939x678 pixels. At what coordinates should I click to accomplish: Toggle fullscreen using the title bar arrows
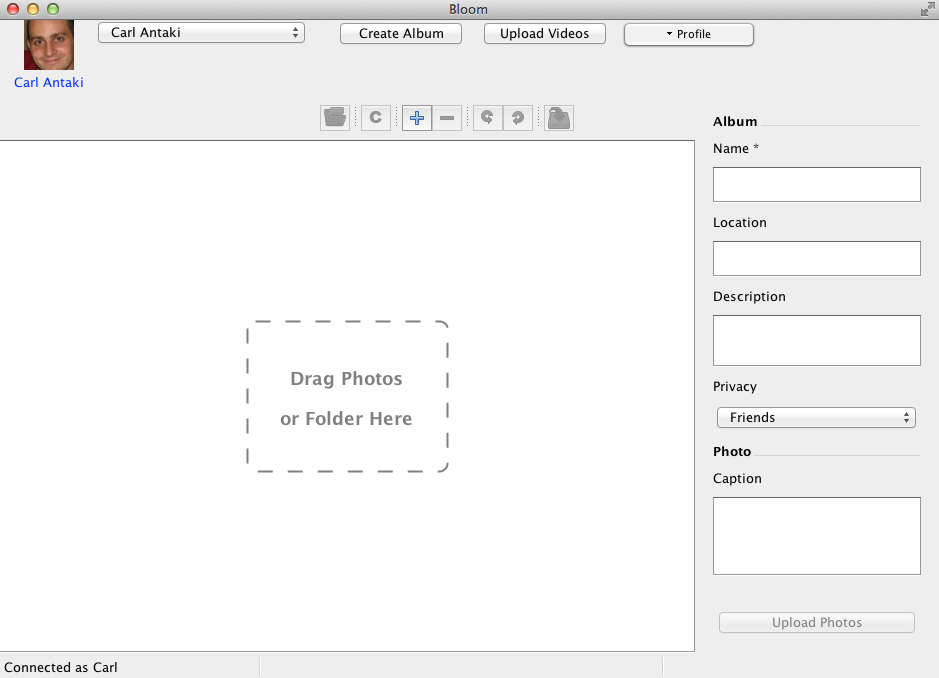click(927, 9)
